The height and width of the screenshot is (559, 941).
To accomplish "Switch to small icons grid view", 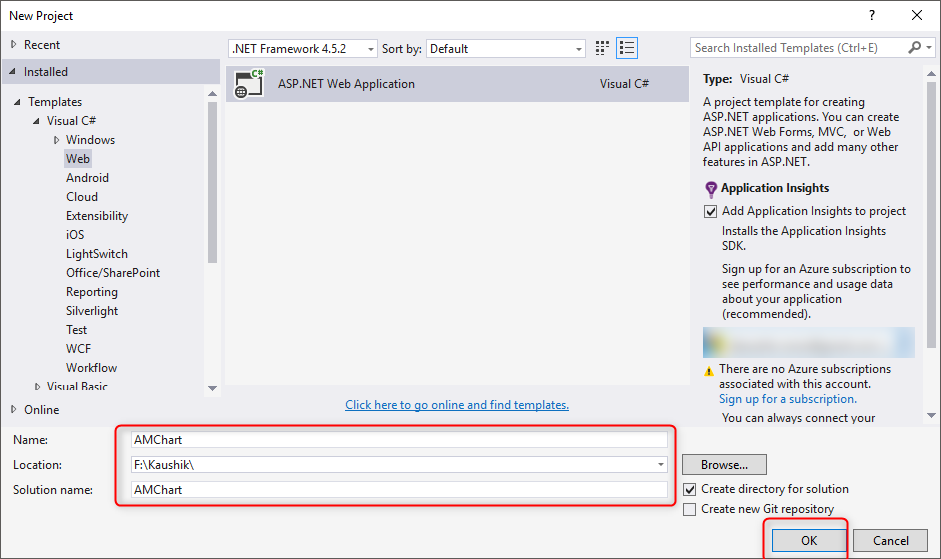I will click(602, 48).
